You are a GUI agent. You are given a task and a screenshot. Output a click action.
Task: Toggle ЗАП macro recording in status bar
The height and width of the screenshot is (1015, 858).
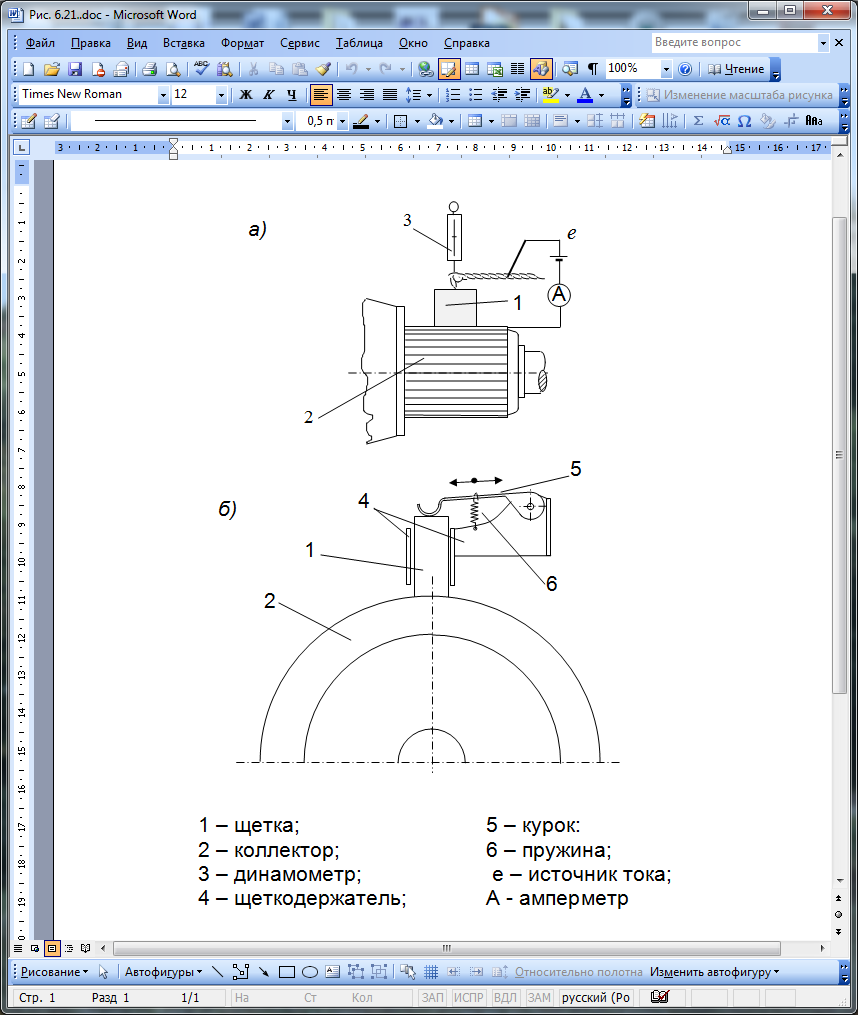(x=433, y=998)
